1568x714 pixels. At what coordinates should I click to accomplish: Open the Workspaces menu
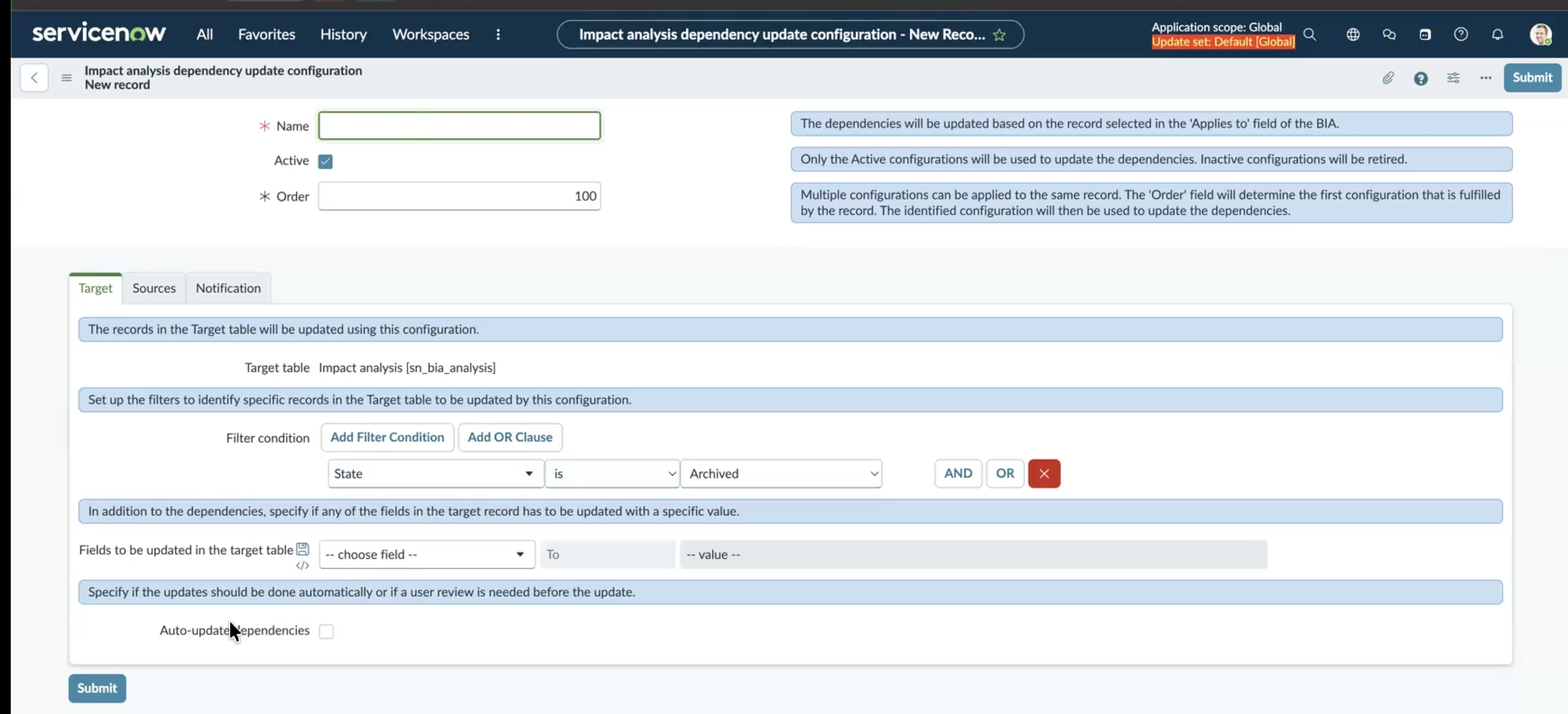pos(430,35)
